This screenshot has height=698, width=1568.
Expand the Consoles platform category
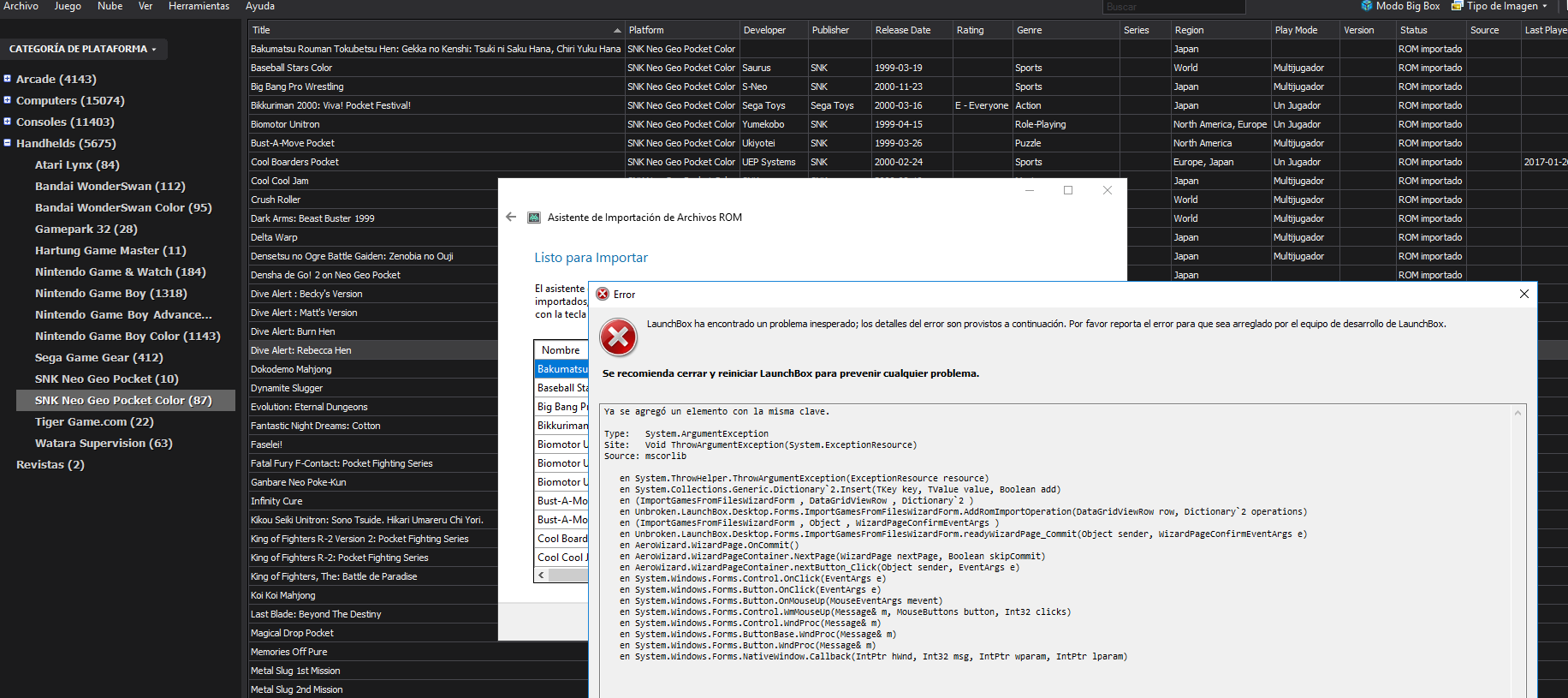[x=7, y=122]
